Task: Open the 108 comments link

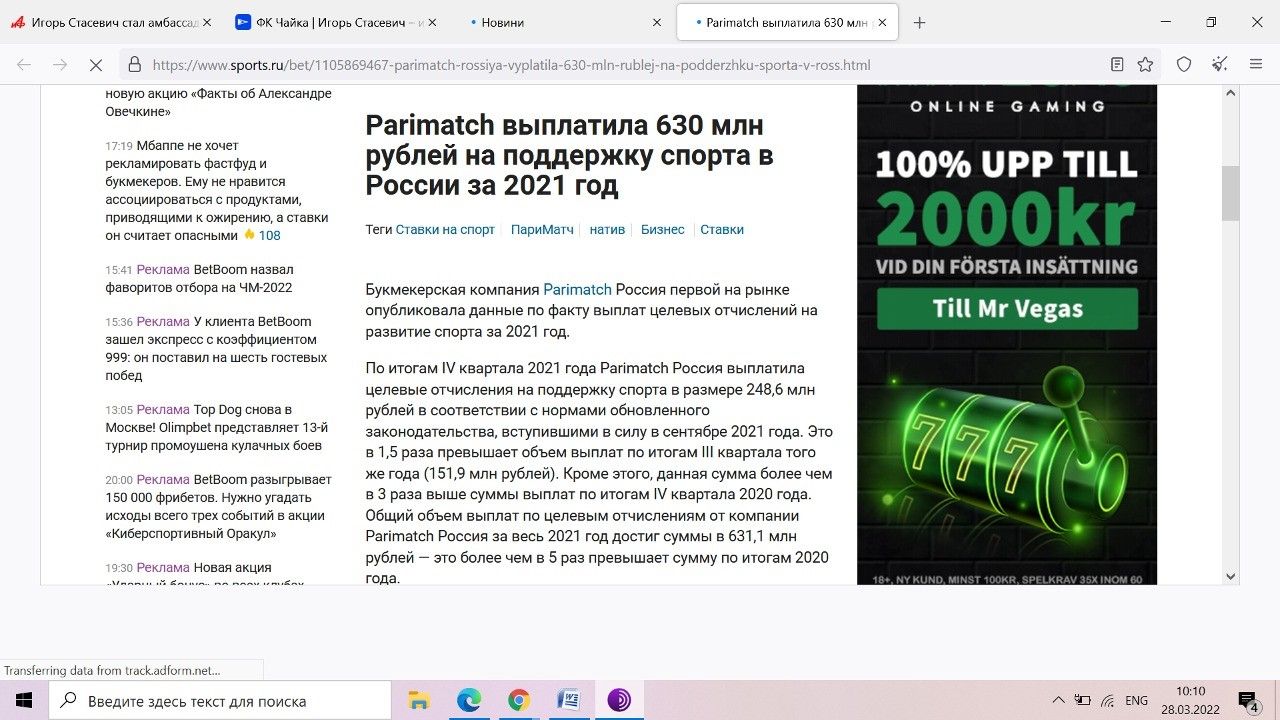Action: pyautogui.click(x=268, y=234)
